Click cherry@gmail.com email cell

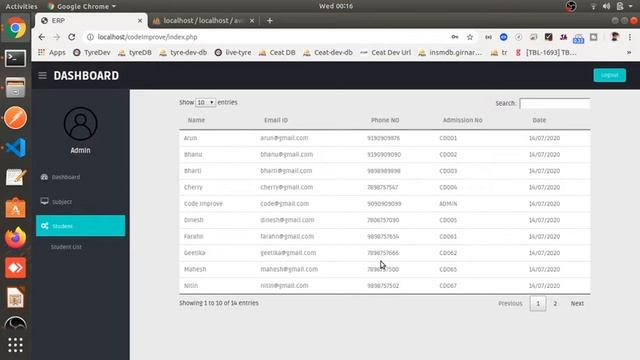[287, 187]
